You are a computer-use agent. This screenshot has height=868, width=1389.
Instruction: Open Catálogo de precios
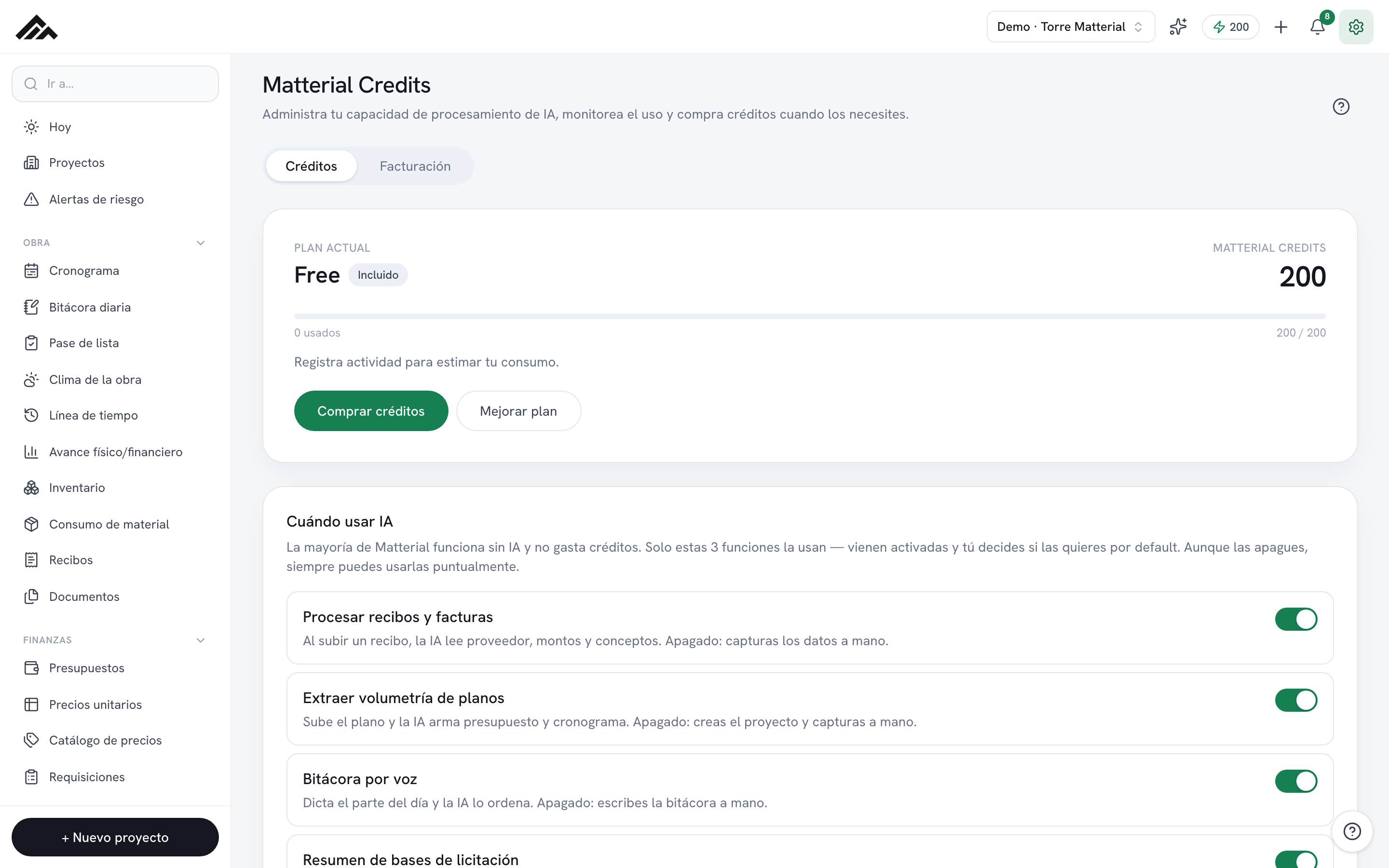pos(115,740)
